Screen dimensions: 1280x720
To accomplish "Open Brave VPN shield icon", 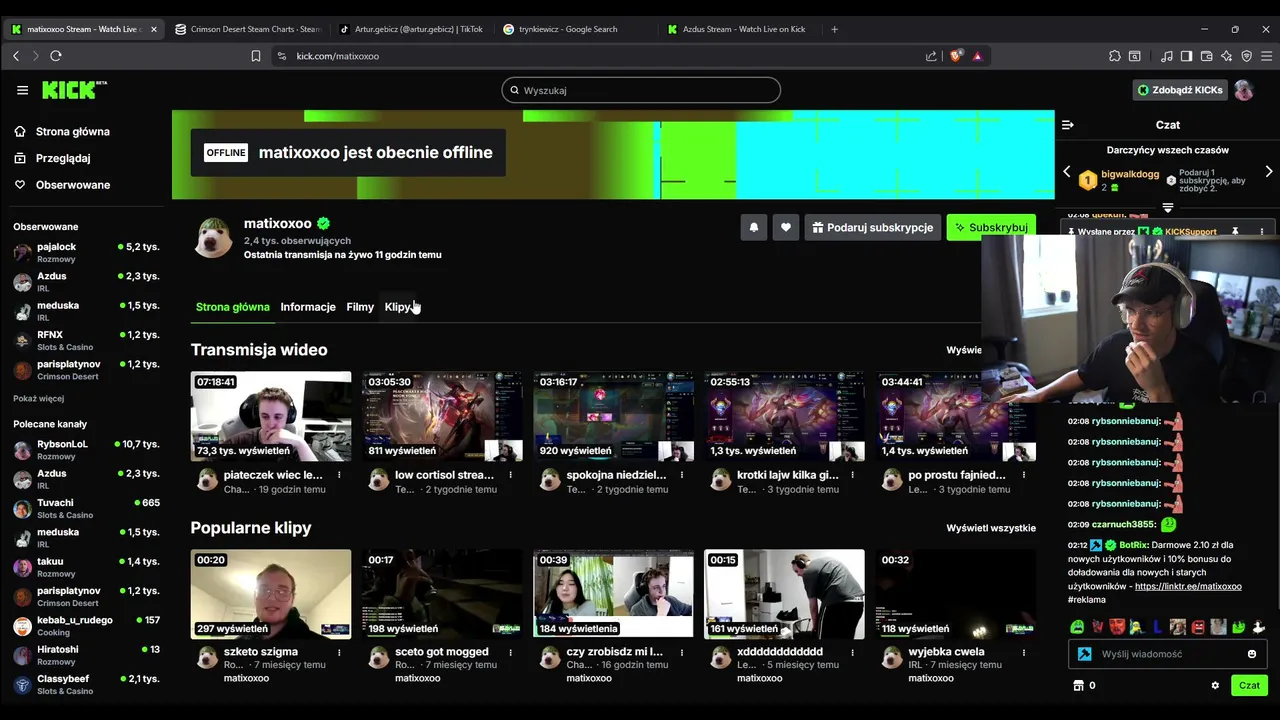I will point(1246,56).
